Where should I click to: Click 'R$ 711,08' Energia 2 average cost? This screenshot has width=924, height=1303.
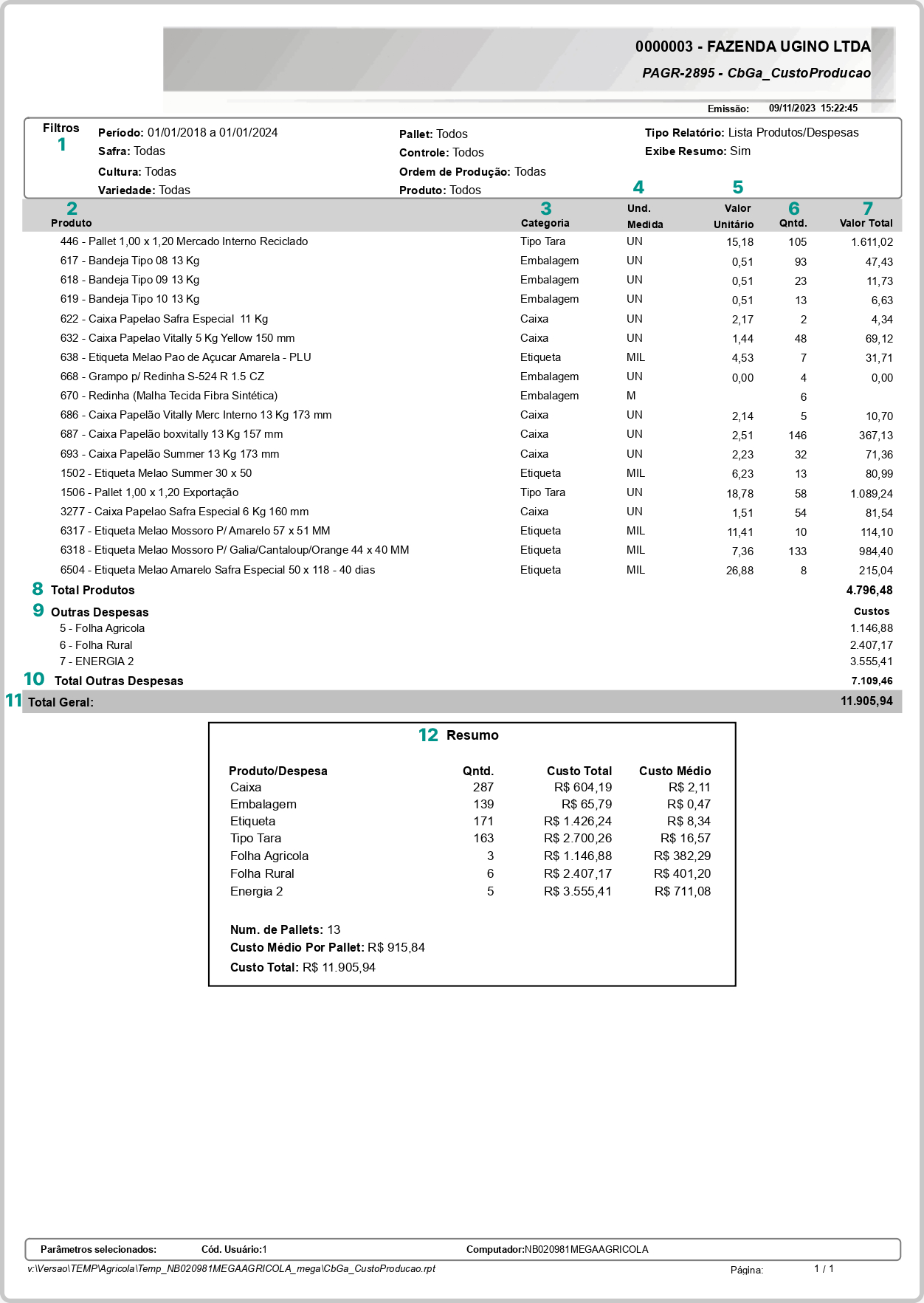(683, 892)
